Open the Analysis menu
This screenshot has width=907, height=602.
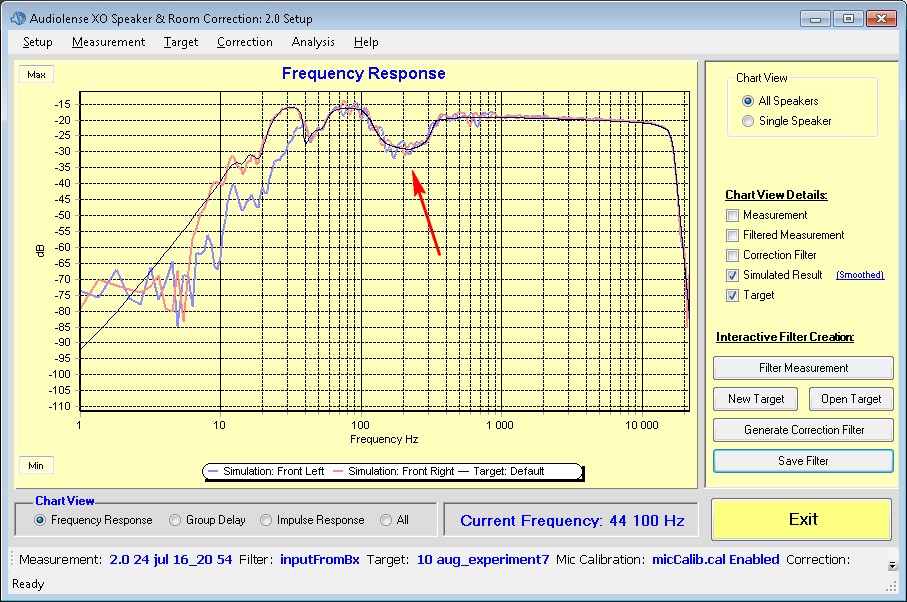tap(313, 42)
